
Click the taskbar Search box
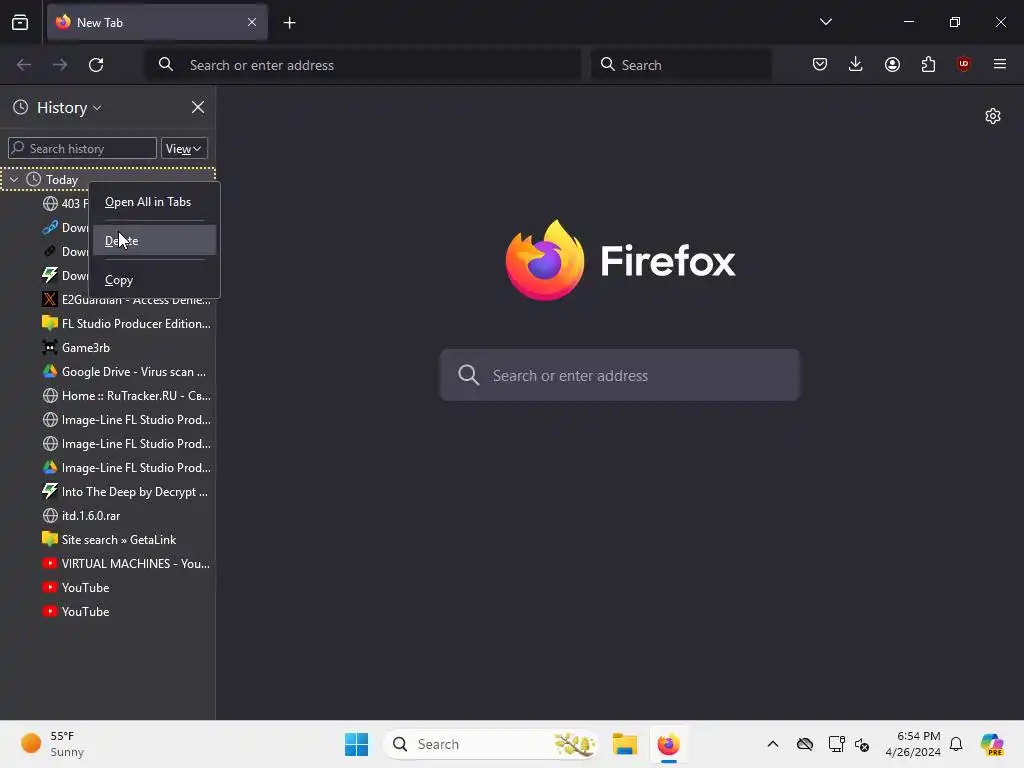490,744
